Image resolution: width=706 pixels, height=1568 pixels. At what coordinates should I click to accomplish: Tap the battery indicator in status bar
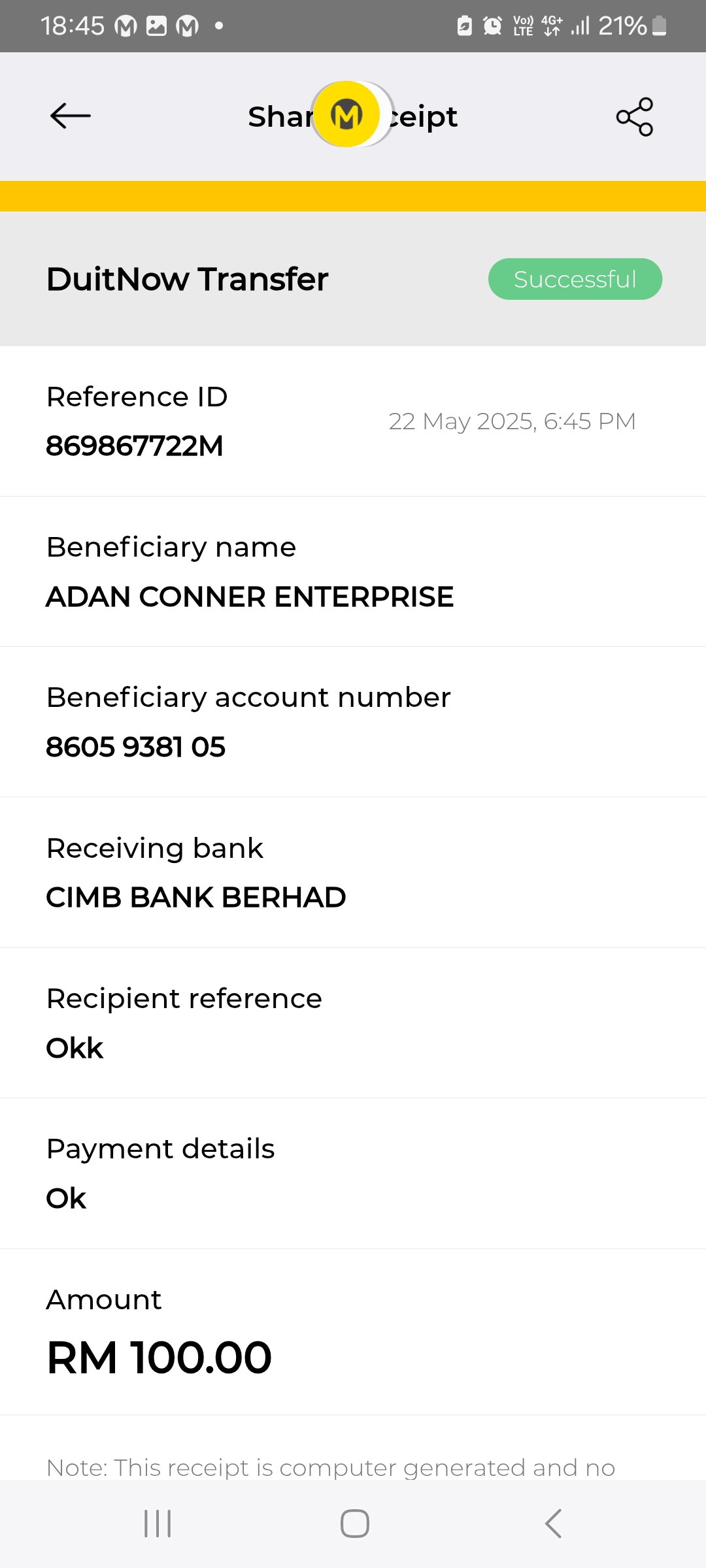click(x=659, y=26)
